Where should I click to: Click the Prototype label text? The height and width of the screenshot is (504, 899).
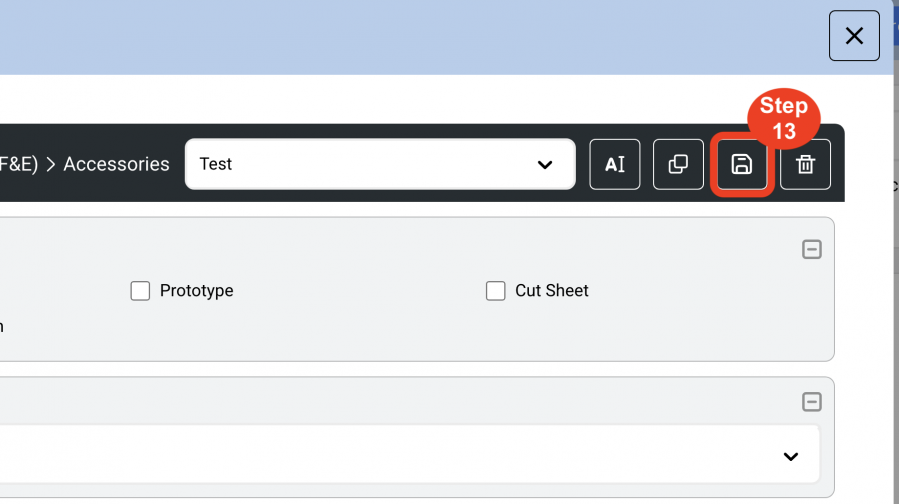pyautogui.click(x=196, y=291)
